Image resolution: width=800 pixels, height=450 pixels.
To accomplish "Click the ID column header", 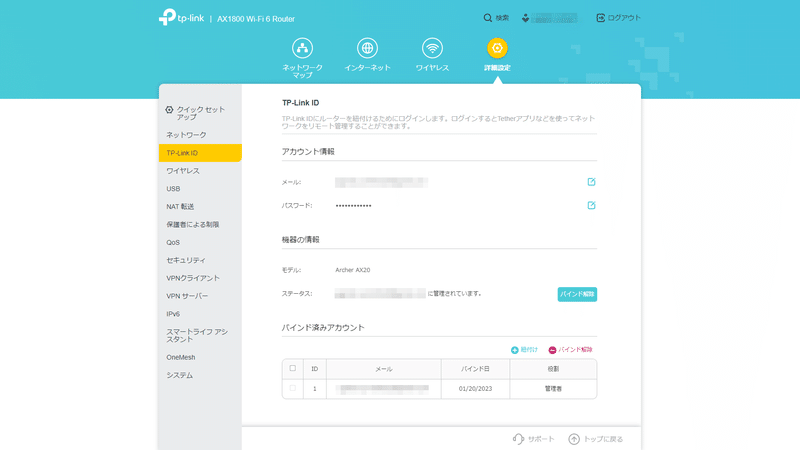I will pyautogui.click(x=315, y=368).
